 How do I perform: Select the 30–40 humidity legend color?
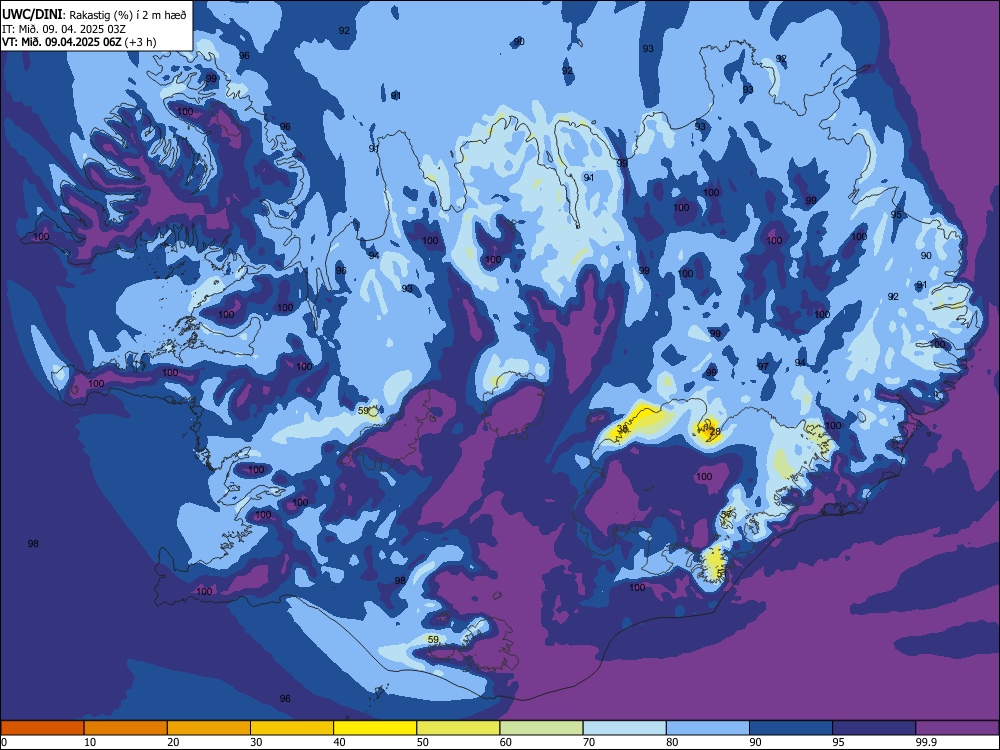pyautogui.click(x=292, y=728)
